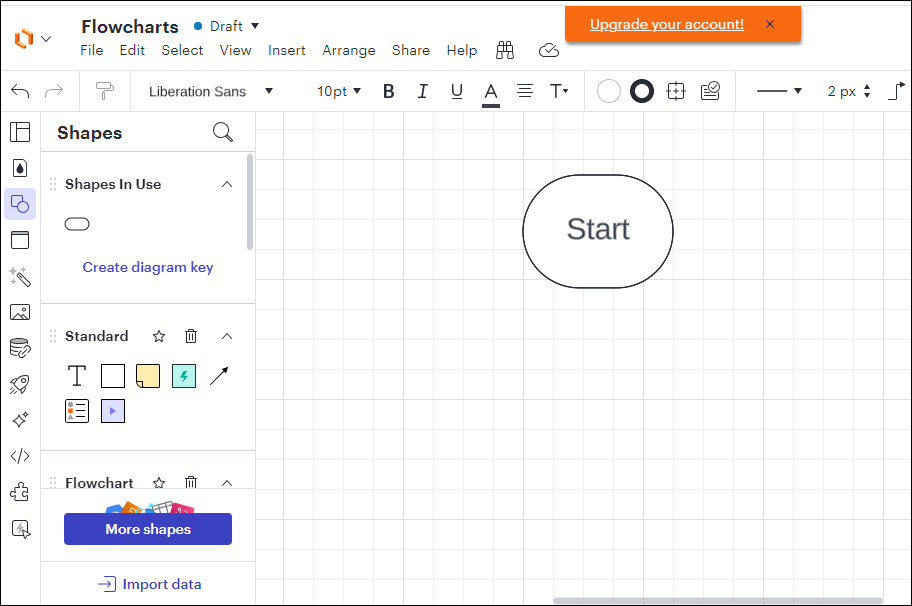Viewport: 912px width, 606px height.
Task: Open the Help menu
Action: pyautogui.click(x=462, y=51)
